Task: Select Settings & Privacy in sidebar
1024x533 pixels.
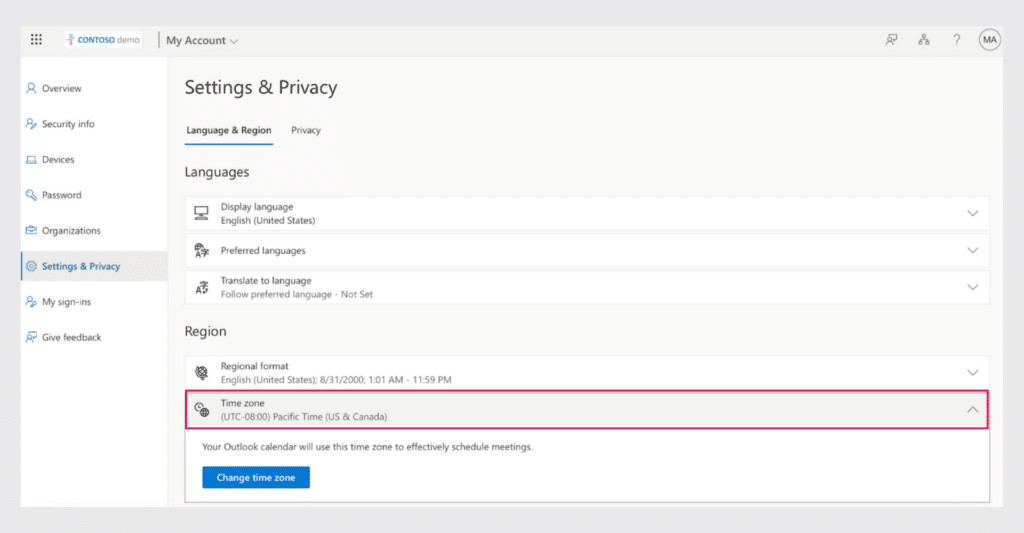Action: [94, 266]
